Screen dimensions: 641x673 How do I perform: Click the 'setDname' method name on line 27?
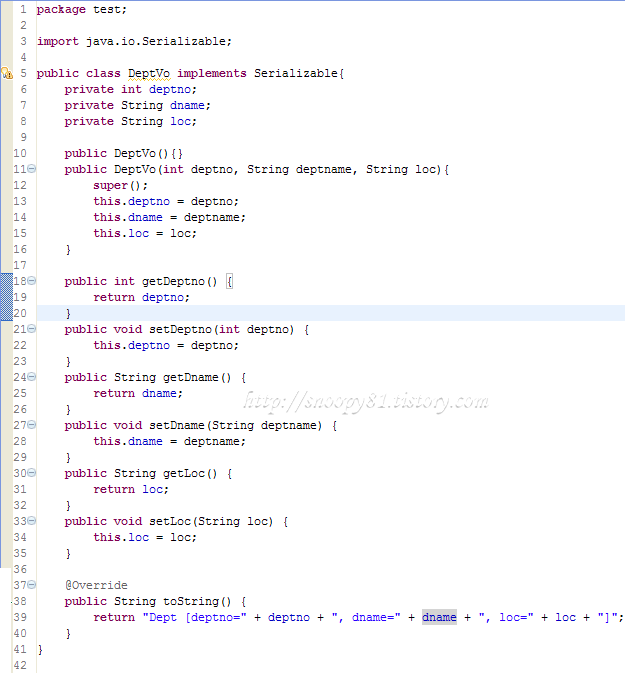point(176,425)
